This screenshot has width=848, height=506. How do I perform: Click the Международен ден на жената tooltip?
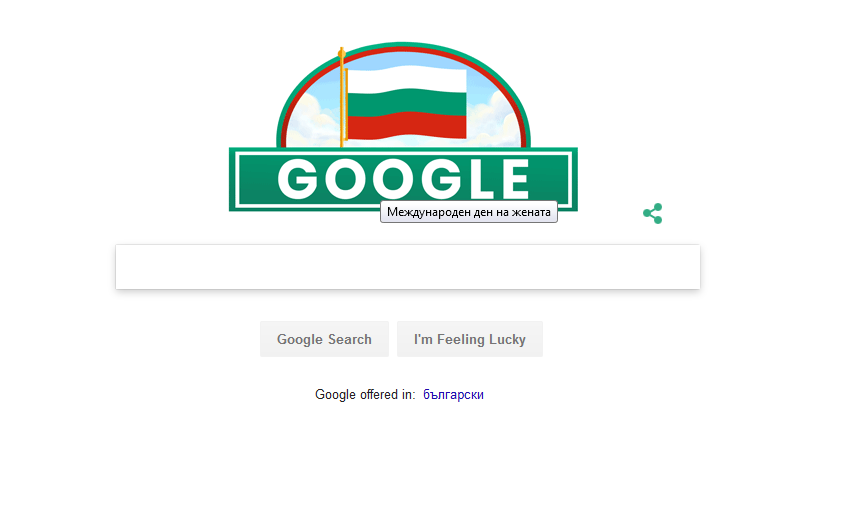(469, 212)
